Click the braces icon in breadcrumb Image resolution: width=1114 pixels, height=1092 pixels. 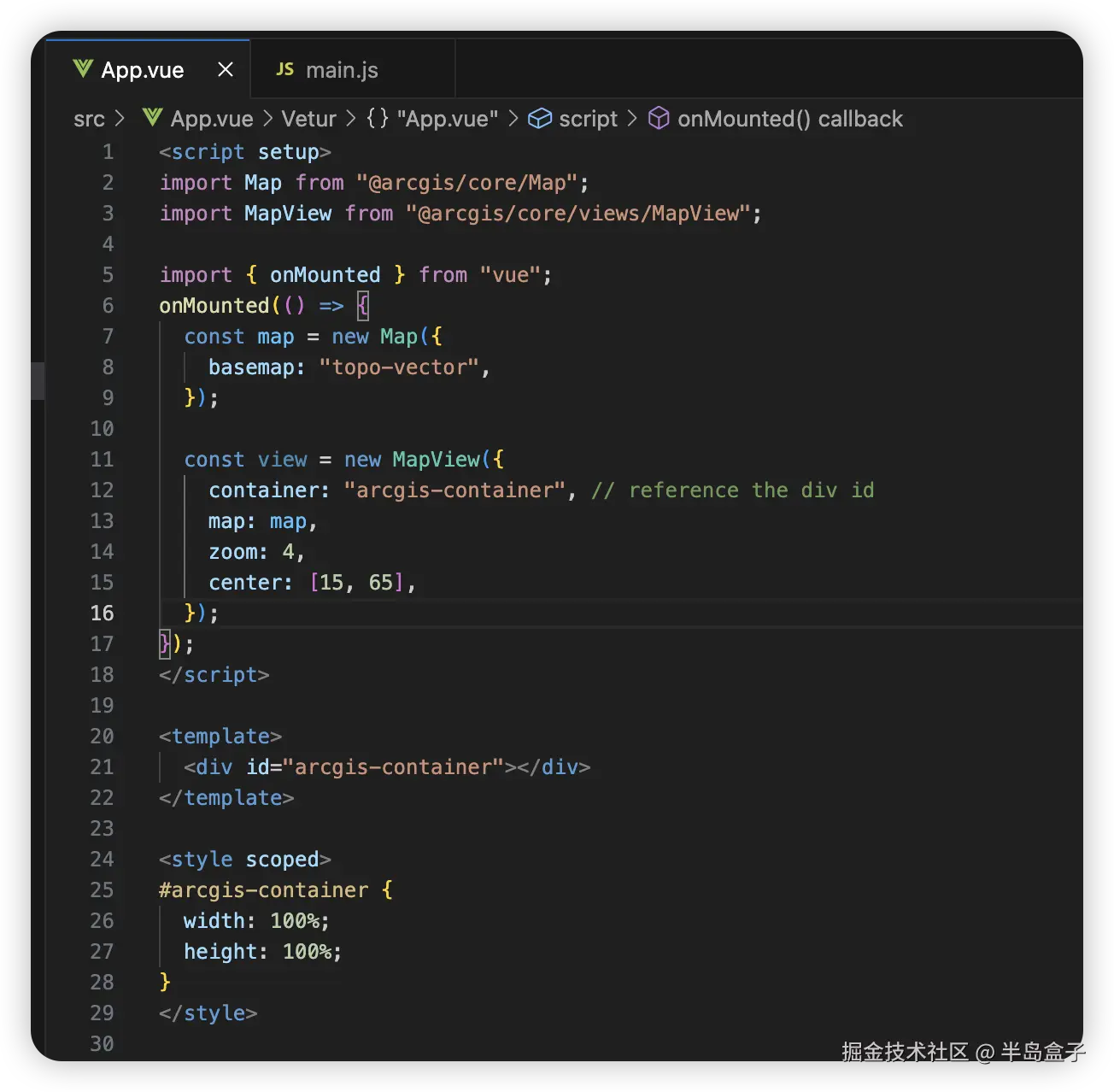pos(378,118)
